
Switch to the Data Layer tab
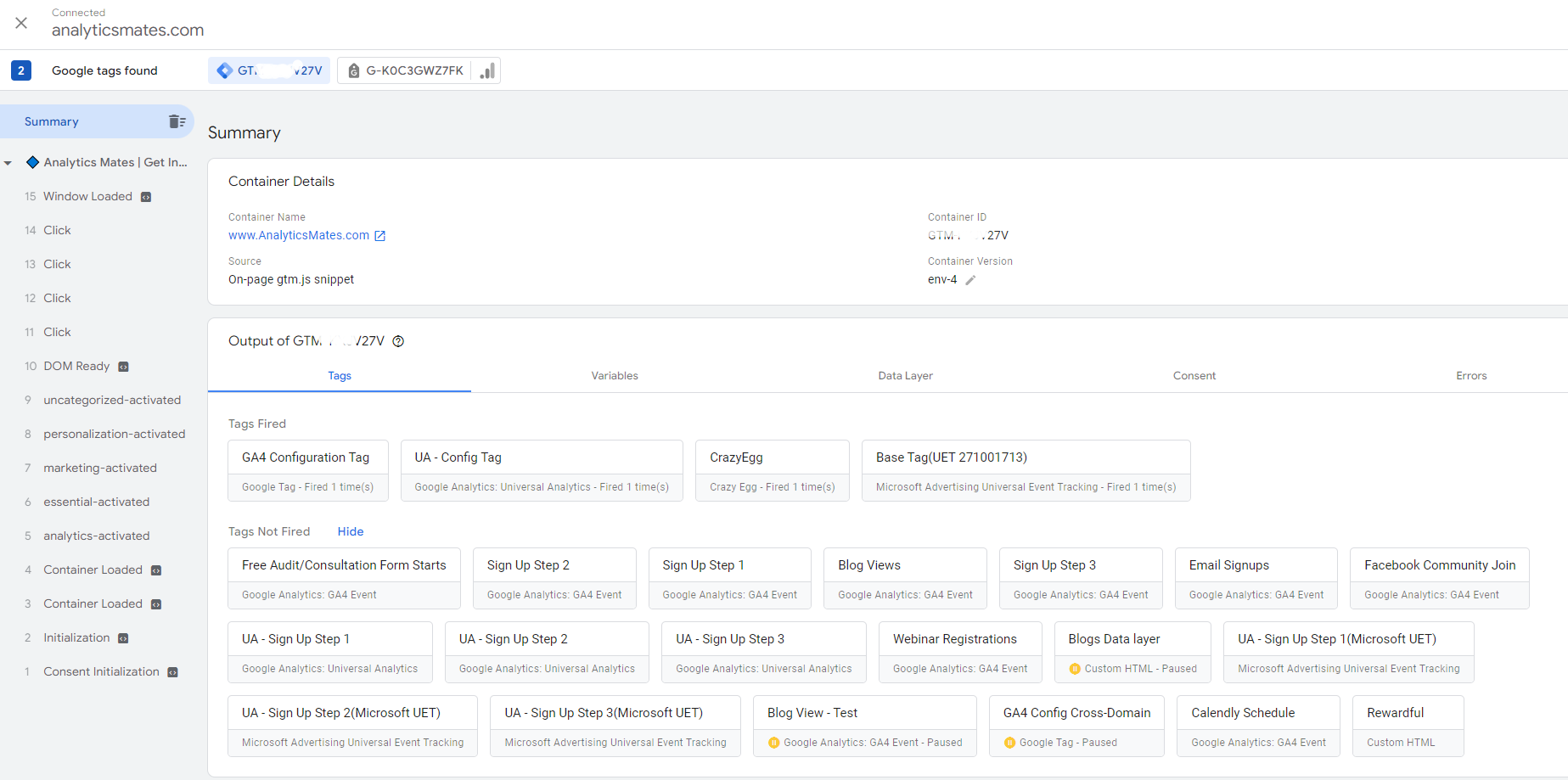(x=905, y=376)
